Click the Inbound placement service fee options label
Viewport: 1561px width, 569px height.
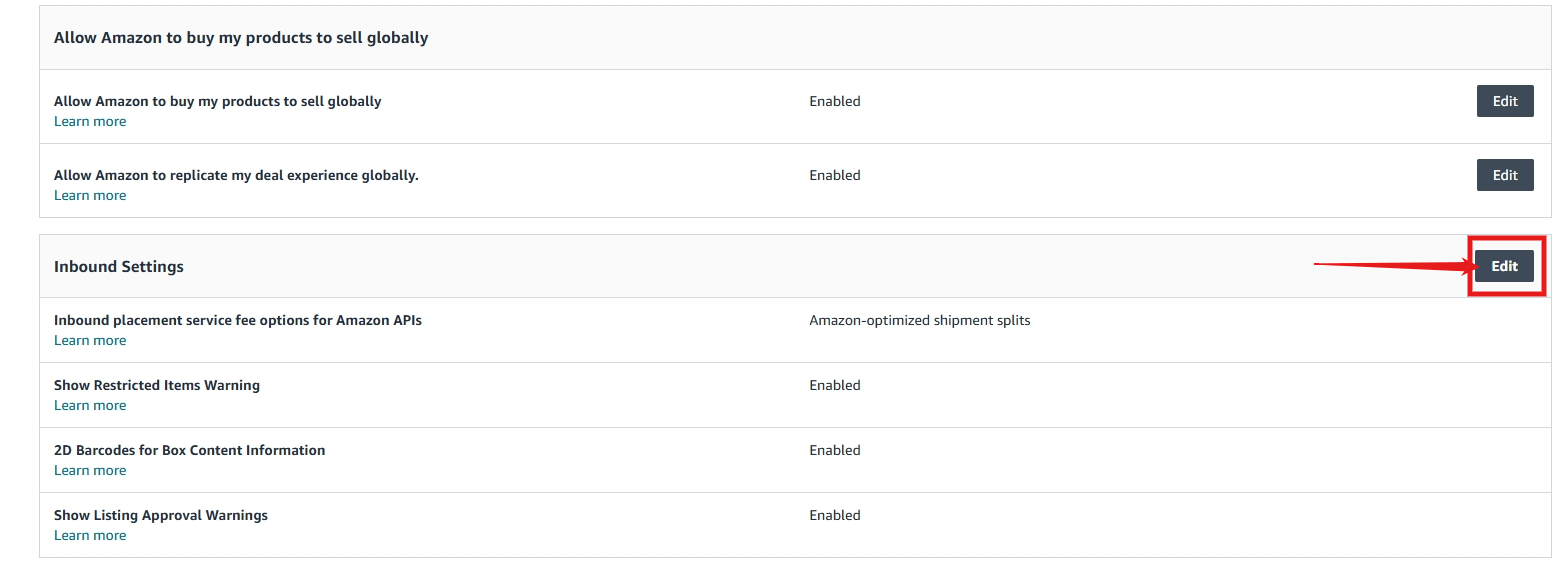coord(238,321)
